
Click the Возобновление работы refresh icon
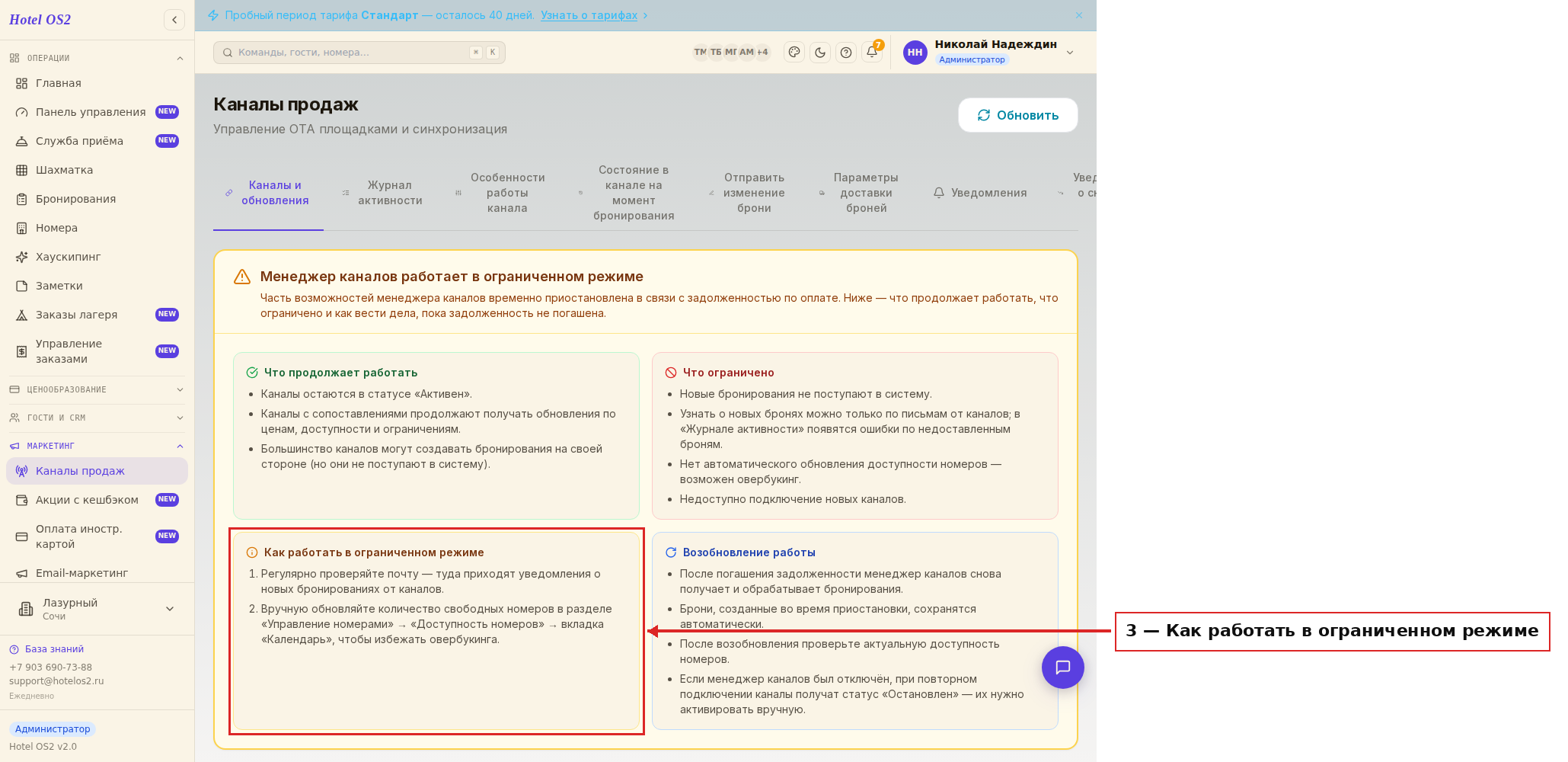tap(671, 552)
